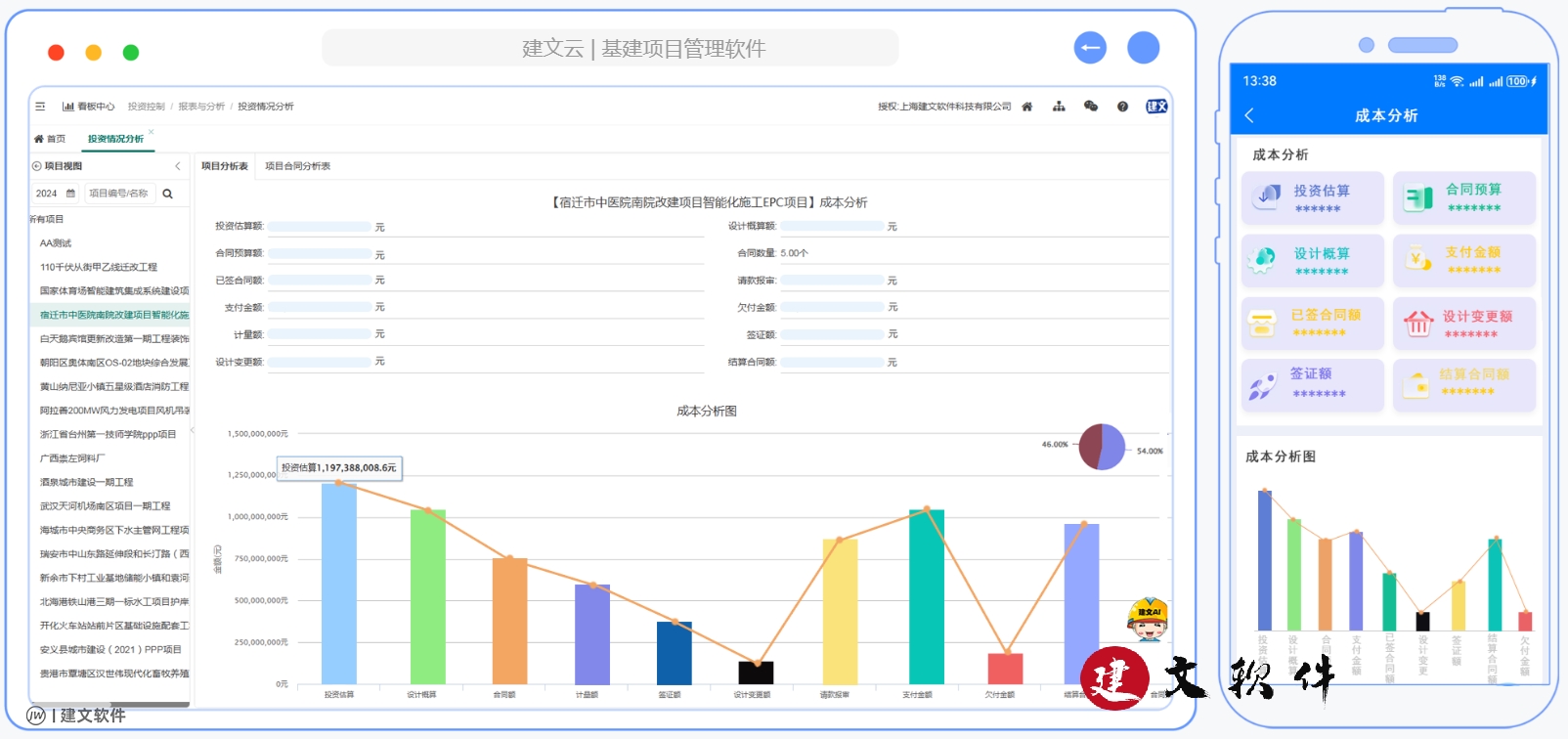This screenshot has height=739, width=1568.
Task: Collapse the 项目视图 panel with chevron
Action: tap(178, 166)
